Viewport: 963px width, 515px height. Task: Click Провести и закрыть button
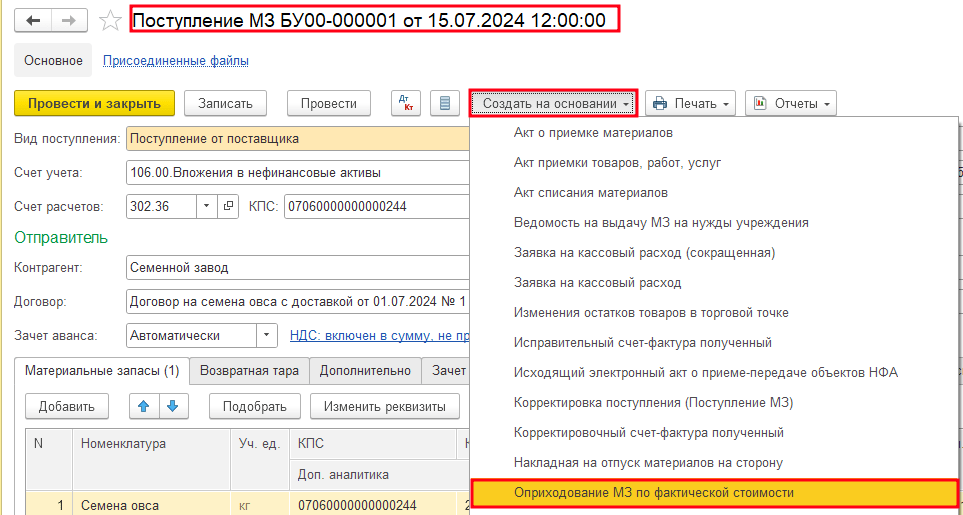(95, 103)
